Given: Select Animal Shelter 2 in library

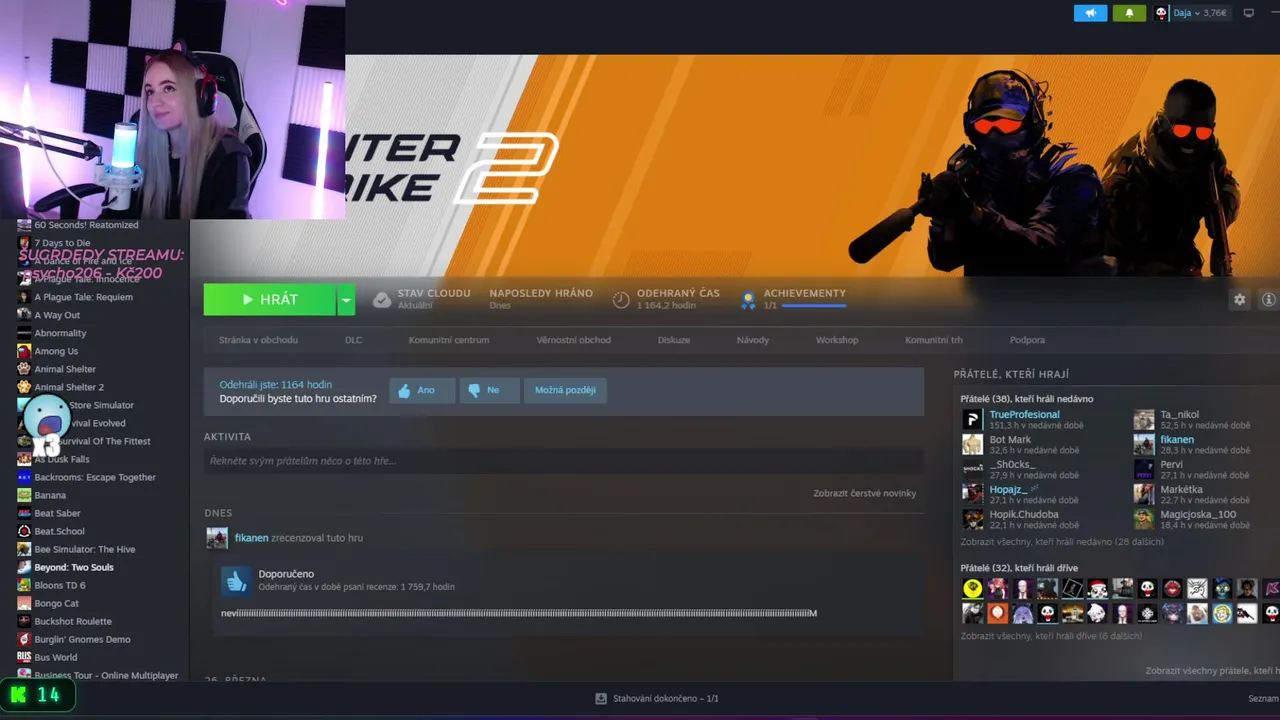Looking at the screenshot, I should (x=69, y=387).
